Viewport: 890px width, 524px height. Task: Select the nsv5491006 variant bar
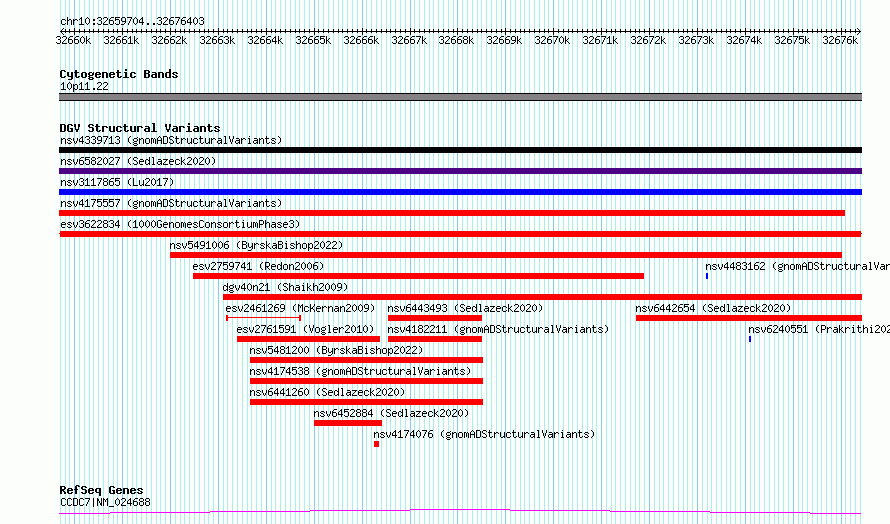(506, 255)
